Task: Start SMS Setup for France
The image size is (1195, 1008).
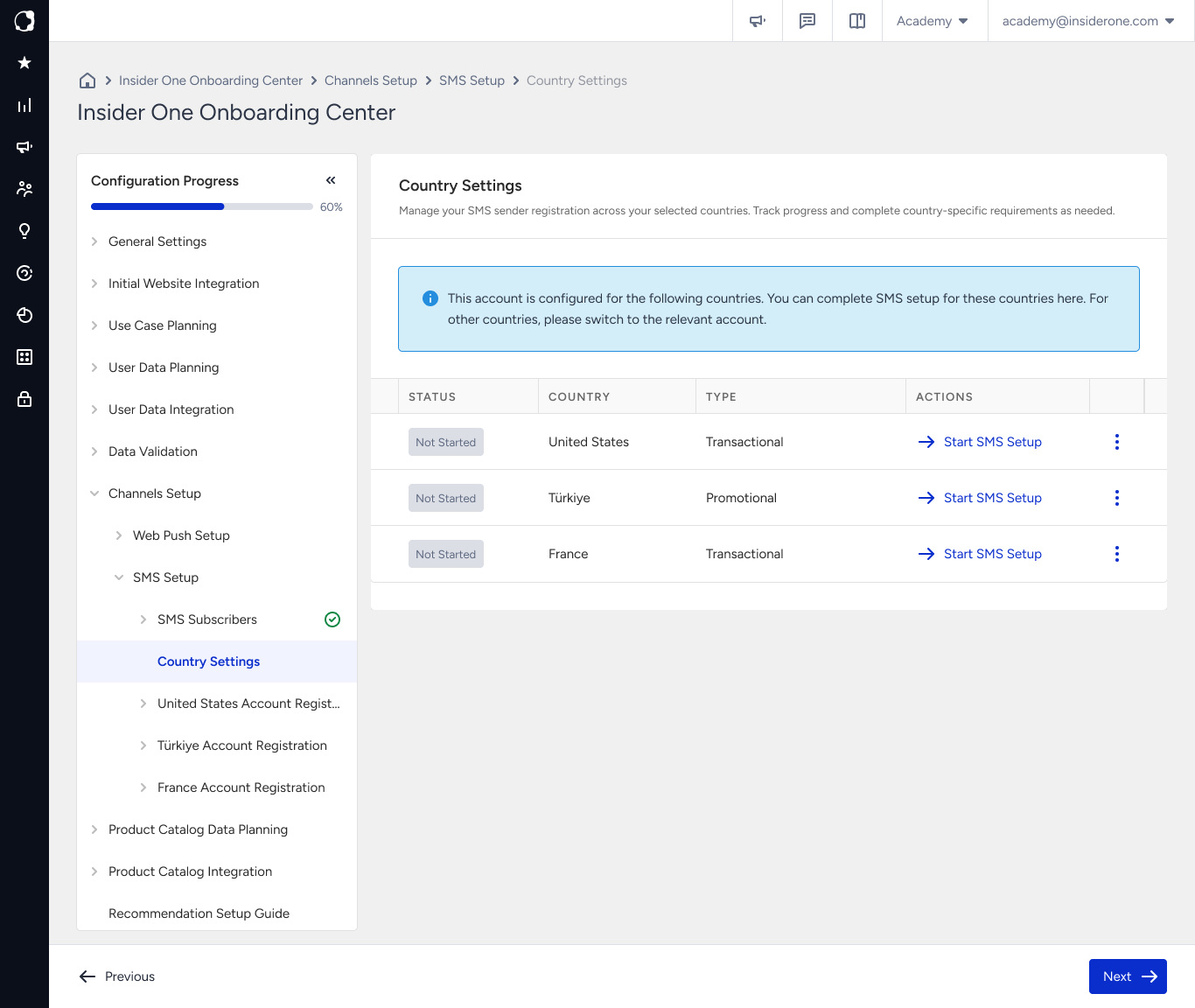Action: click(980, 554)
